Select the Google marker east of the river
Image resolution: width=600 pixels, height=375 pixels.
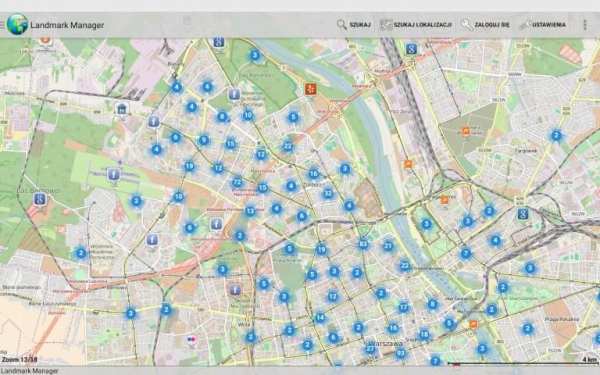click(523, 214)
